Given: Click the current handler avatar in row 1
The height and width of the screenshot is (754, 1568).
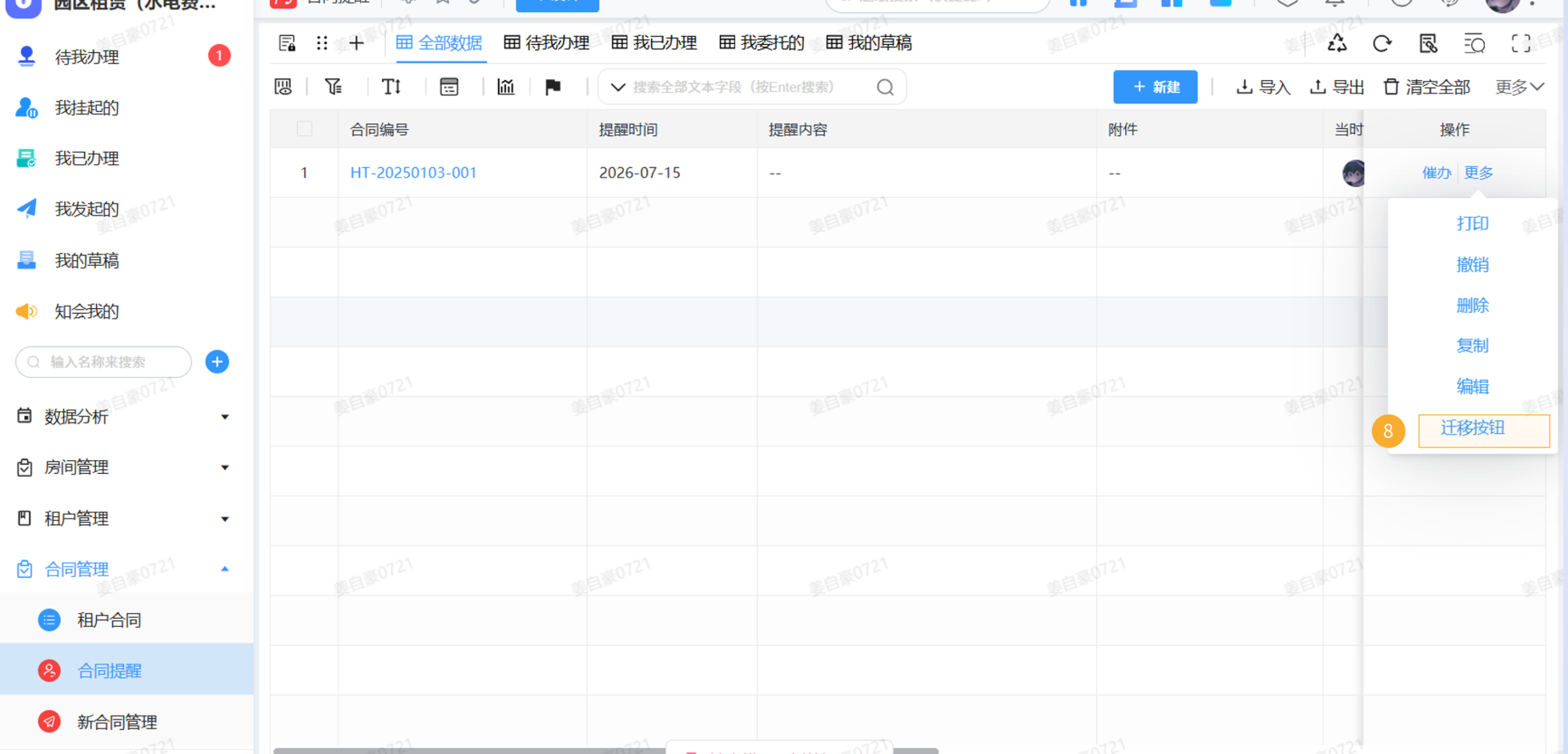Looking at the screenshot, I should (1353, 173).
